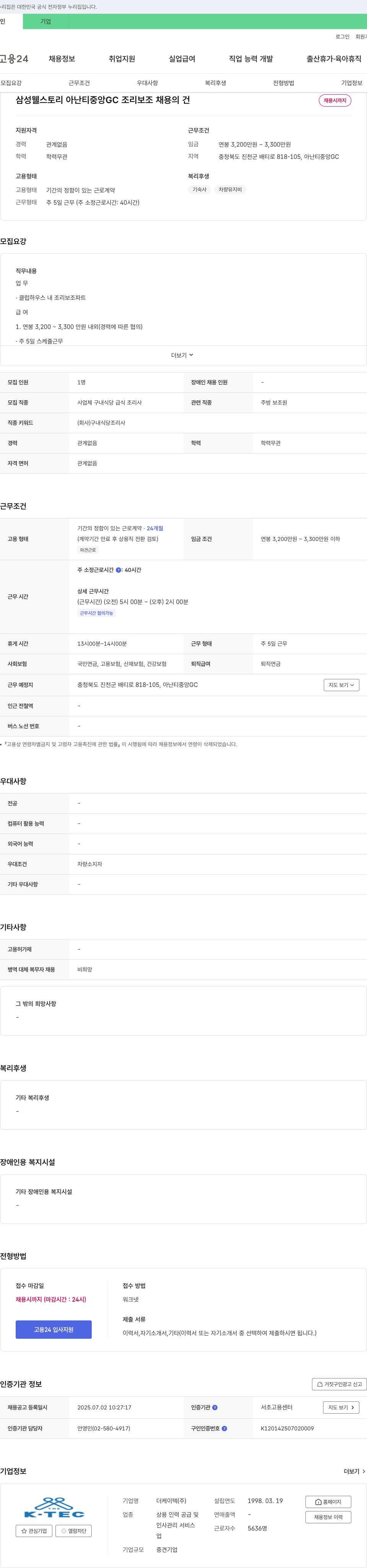Click the 고용24 logo
The height and width of the screenshot is (1568, 367).
[x=13, y=59]
